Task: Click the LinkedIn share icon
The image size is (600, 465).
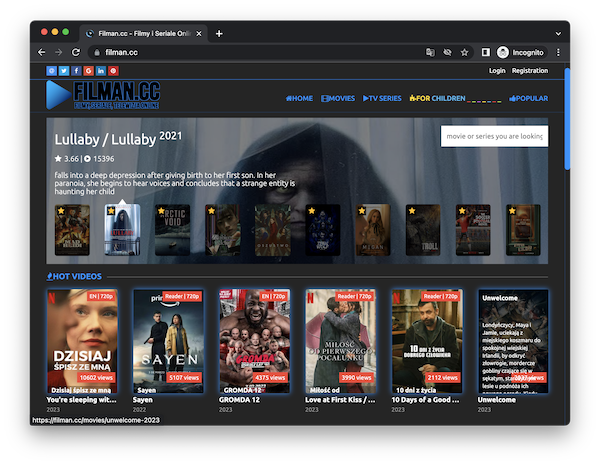Action: pyautogui.click(x=101, y=71)
